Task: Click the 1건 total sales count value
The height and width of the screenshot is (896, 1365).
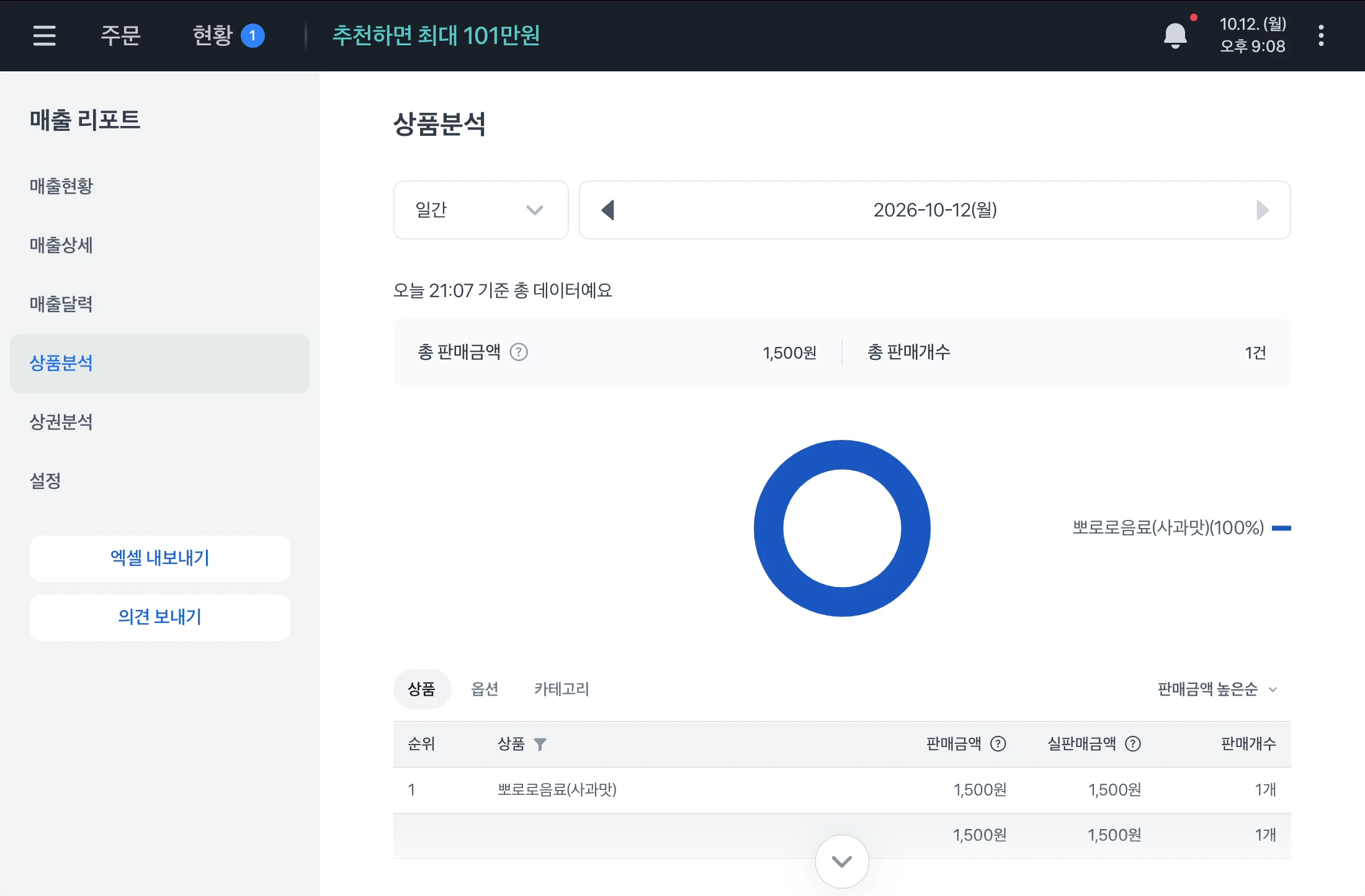Action: coord(1255,352)
